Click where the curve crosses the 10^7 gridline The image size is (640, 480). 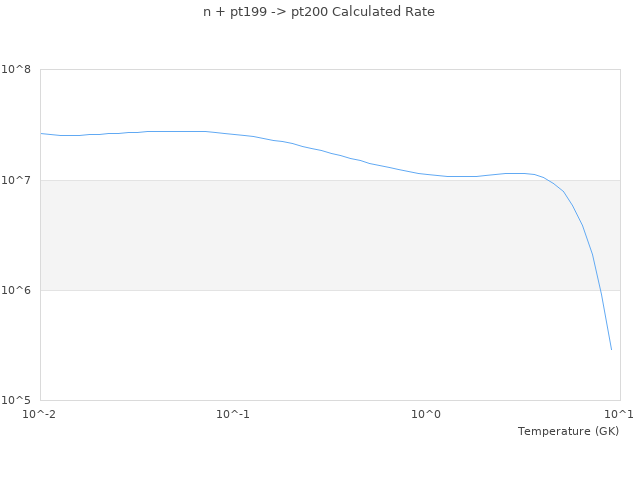point(545,180)
